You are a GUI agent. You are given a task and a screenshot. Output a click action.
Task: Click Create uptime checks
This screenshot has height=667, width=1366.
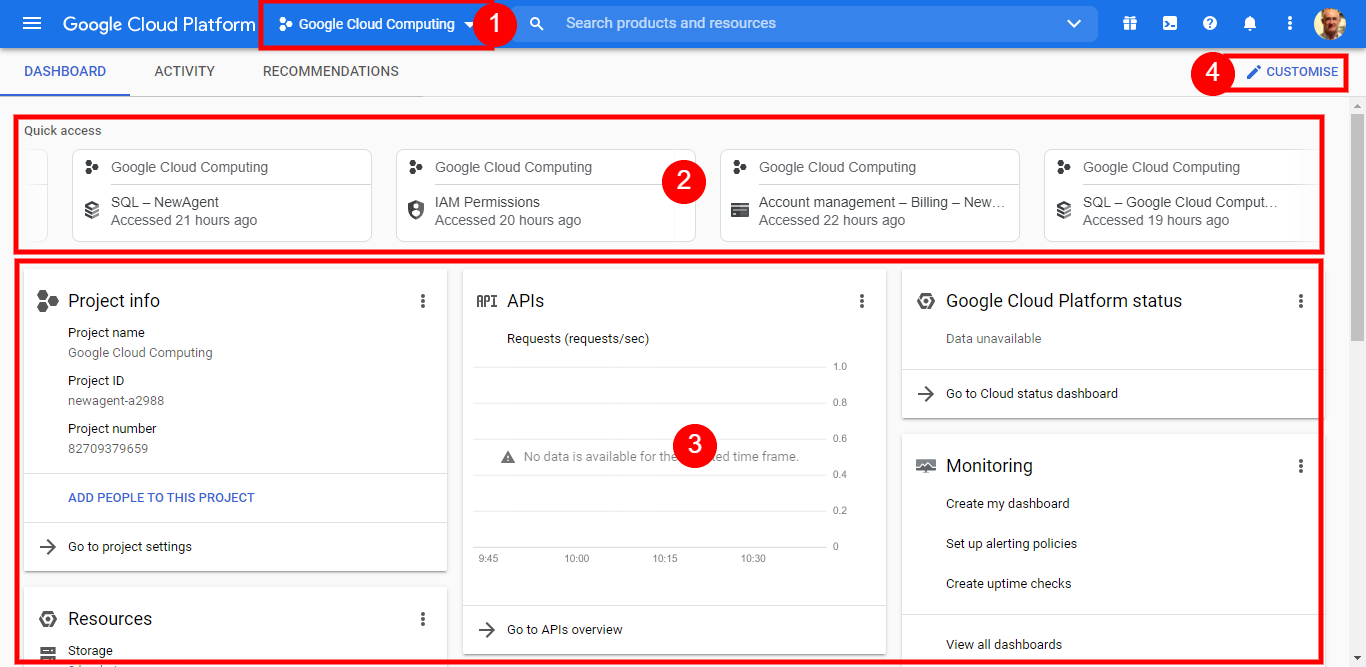(1008, 584)
